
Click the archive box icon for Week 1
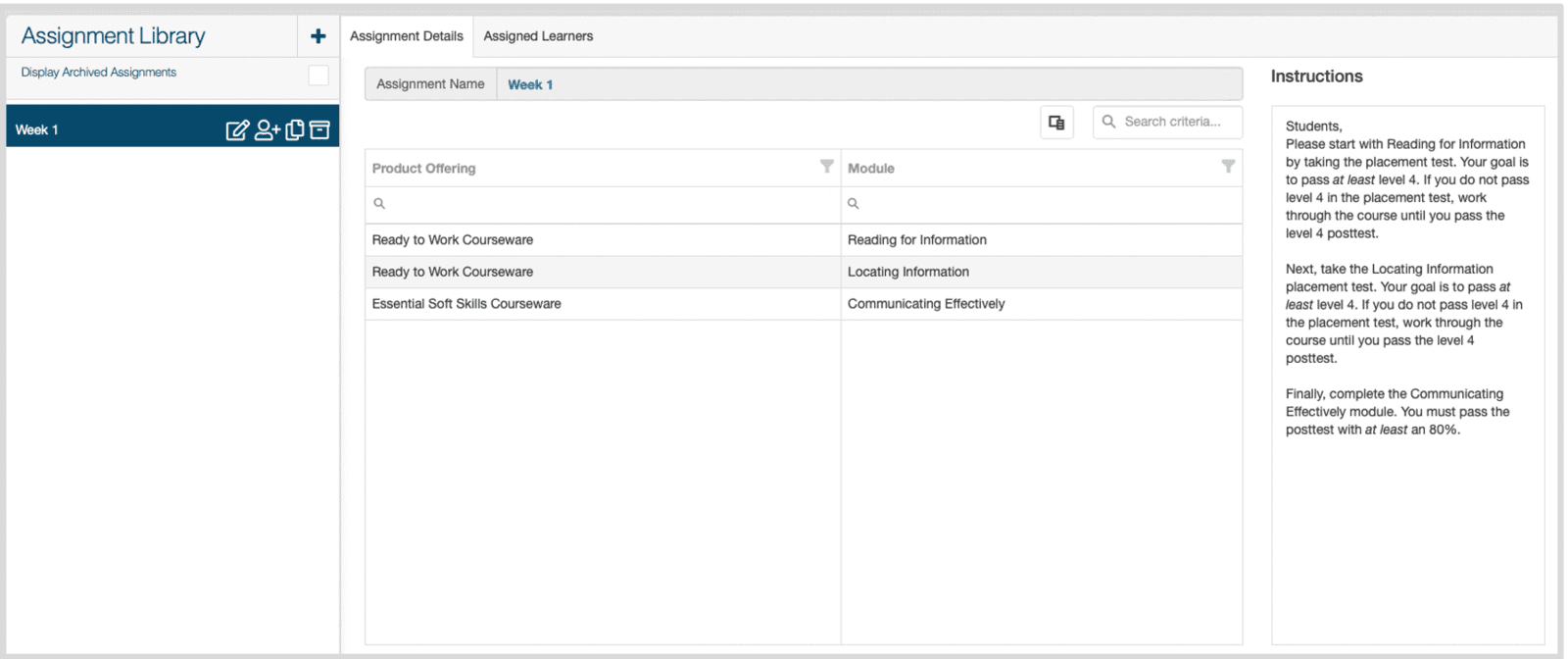(x=319, y=130)
